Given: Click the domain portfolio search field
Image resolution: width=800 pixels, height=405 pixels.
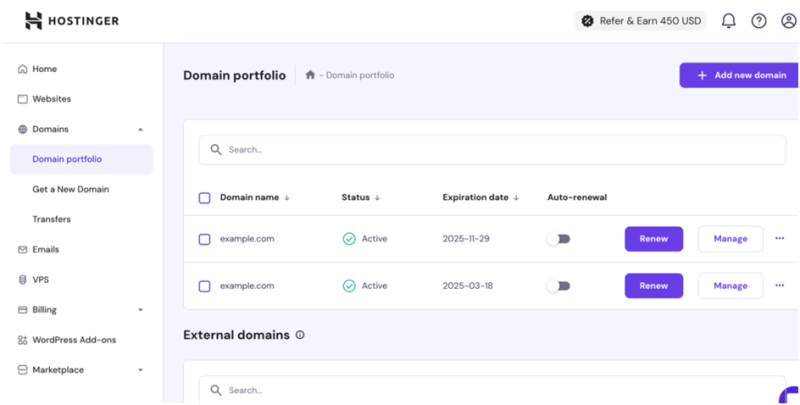Looking at the screenshot, I should click(492, 150).
